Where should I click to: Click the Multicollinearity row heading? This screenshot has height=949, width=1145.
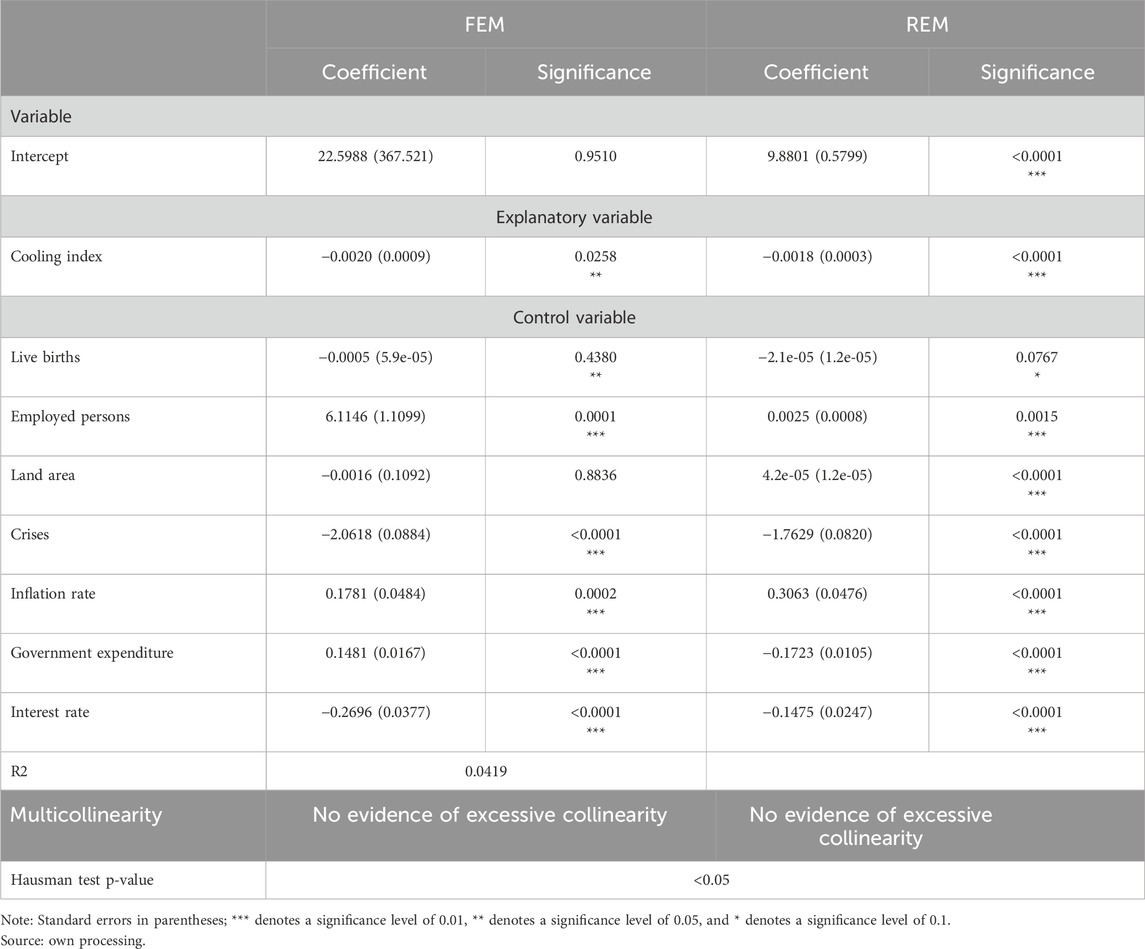[86, 815]
